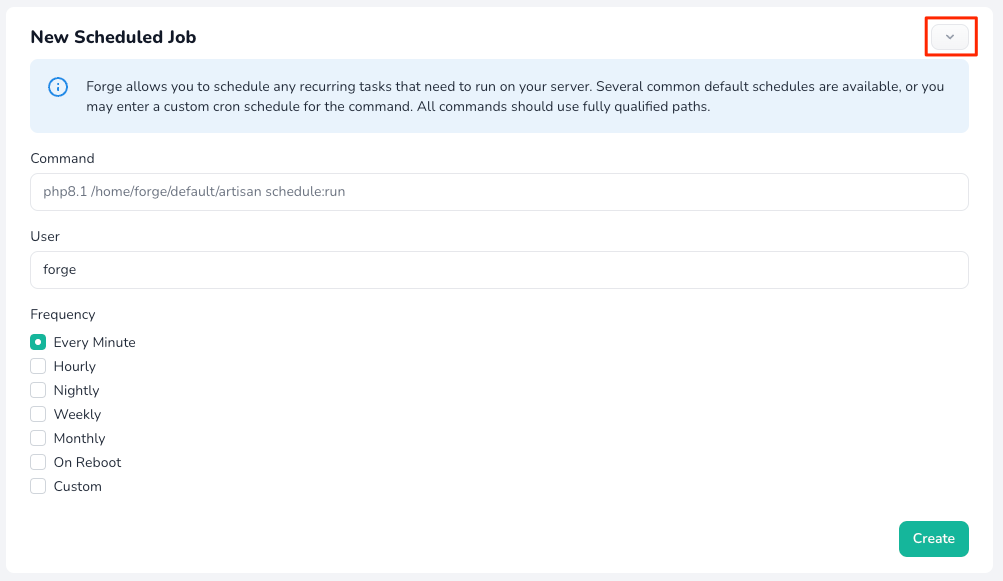
Task: Collapse the New Scheduled Job panel chevron
Action: 950,37
